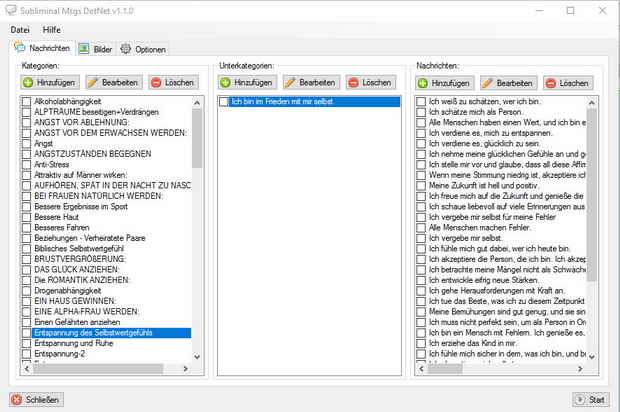This screenshot has width=620, height=412.
Task: Select the category 'ANGSTZUSTÄNDEN BEGEGNEN'
Action: (93, 154)
